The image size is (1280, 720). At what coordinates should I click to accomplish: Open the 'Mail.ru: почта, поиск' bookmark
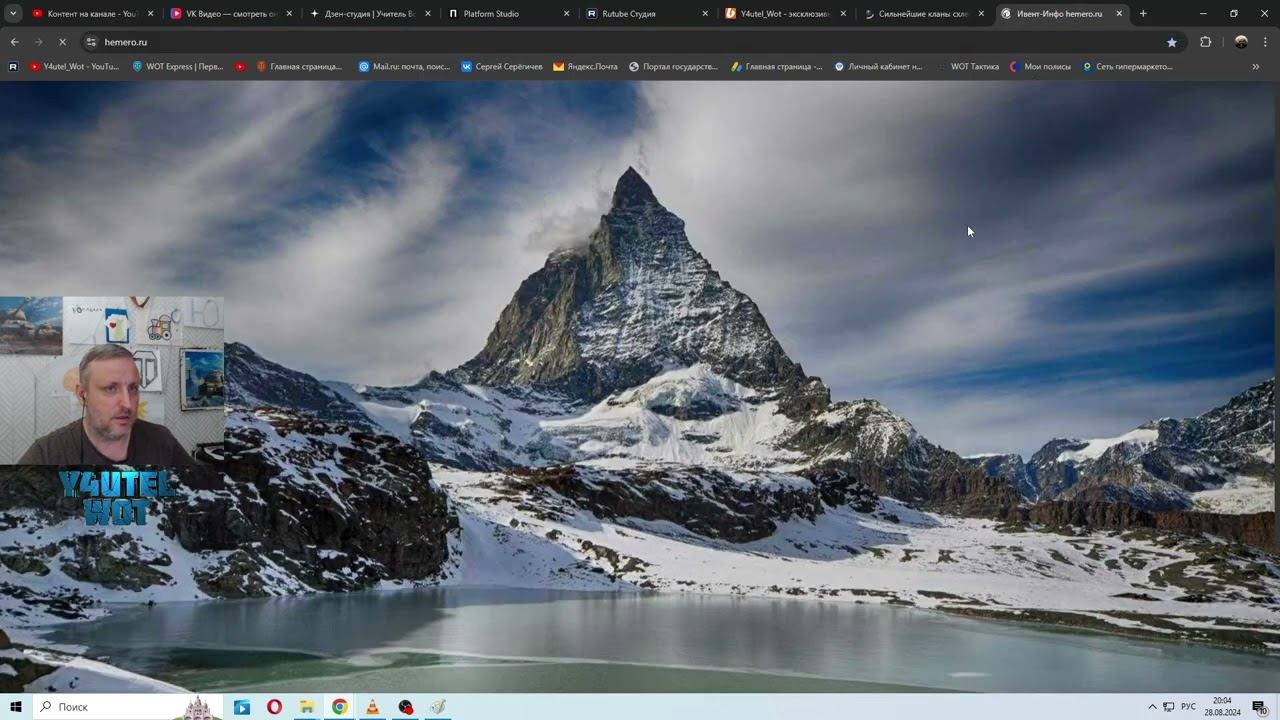pos(405,67)
